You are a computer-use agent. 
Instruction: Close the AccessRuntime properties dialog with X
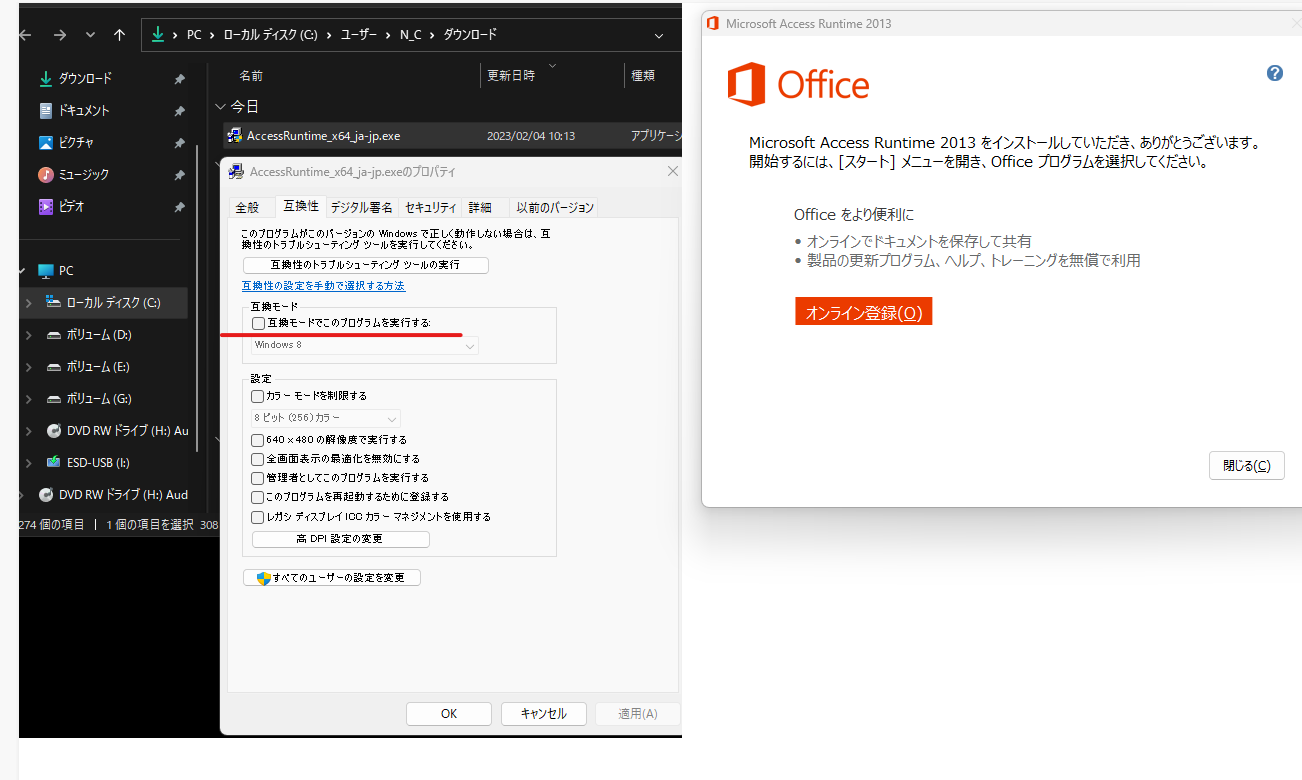[x=673, y=172]
